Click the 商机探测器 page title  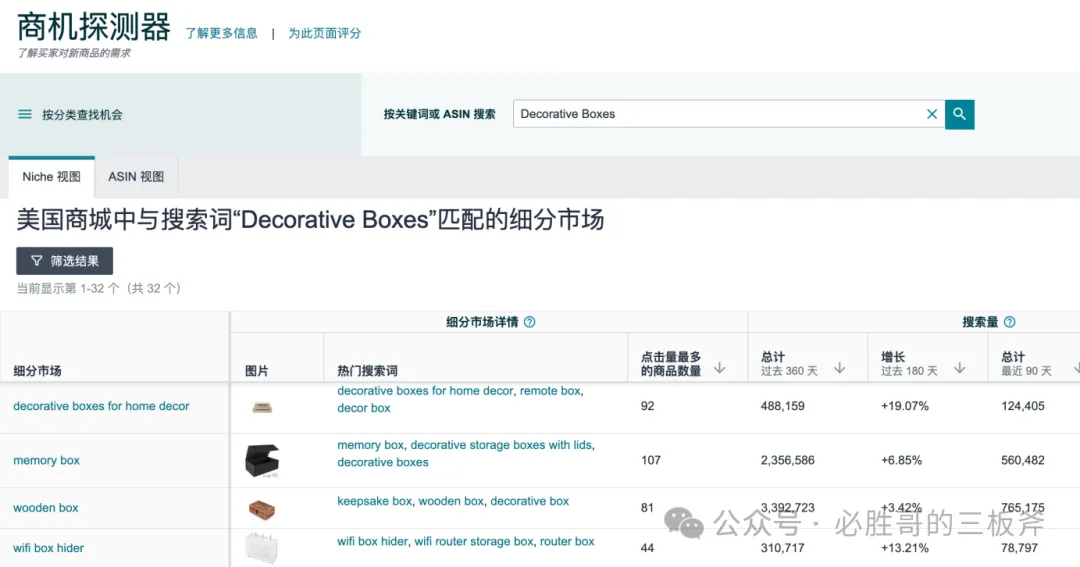point(94,28)
